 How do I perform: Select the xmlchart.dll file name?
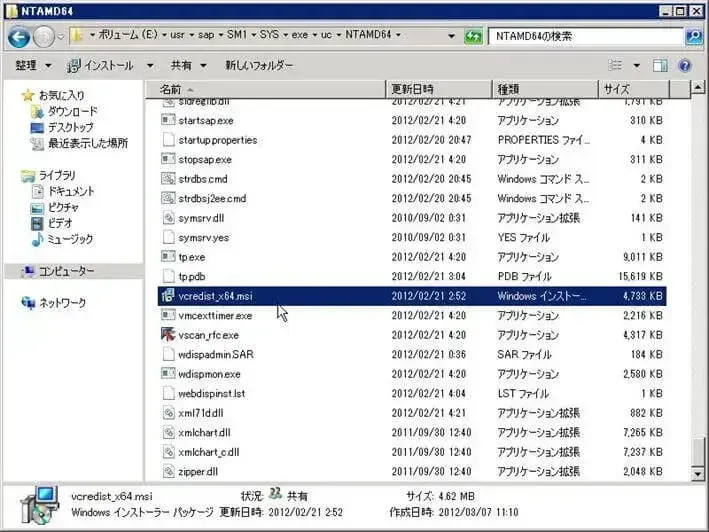click(x=204, y=433)
